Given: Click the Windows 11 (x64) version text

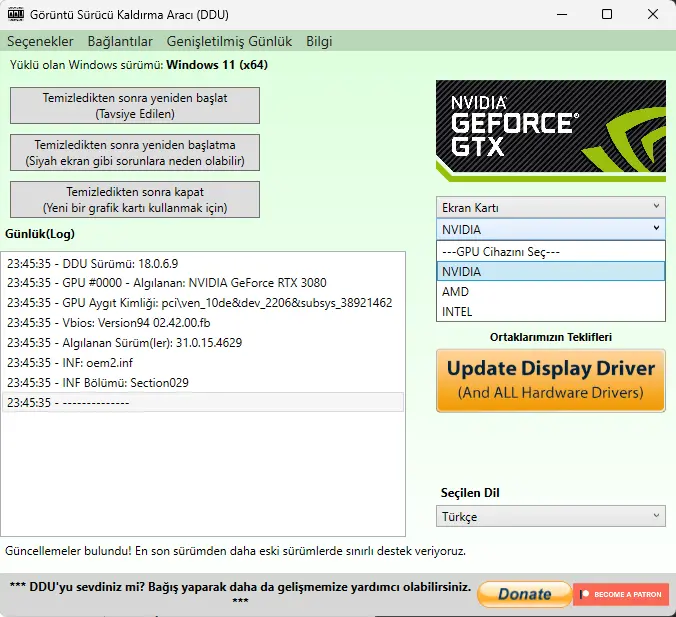Looking at the screenshot, I should [x=217, y=65].
